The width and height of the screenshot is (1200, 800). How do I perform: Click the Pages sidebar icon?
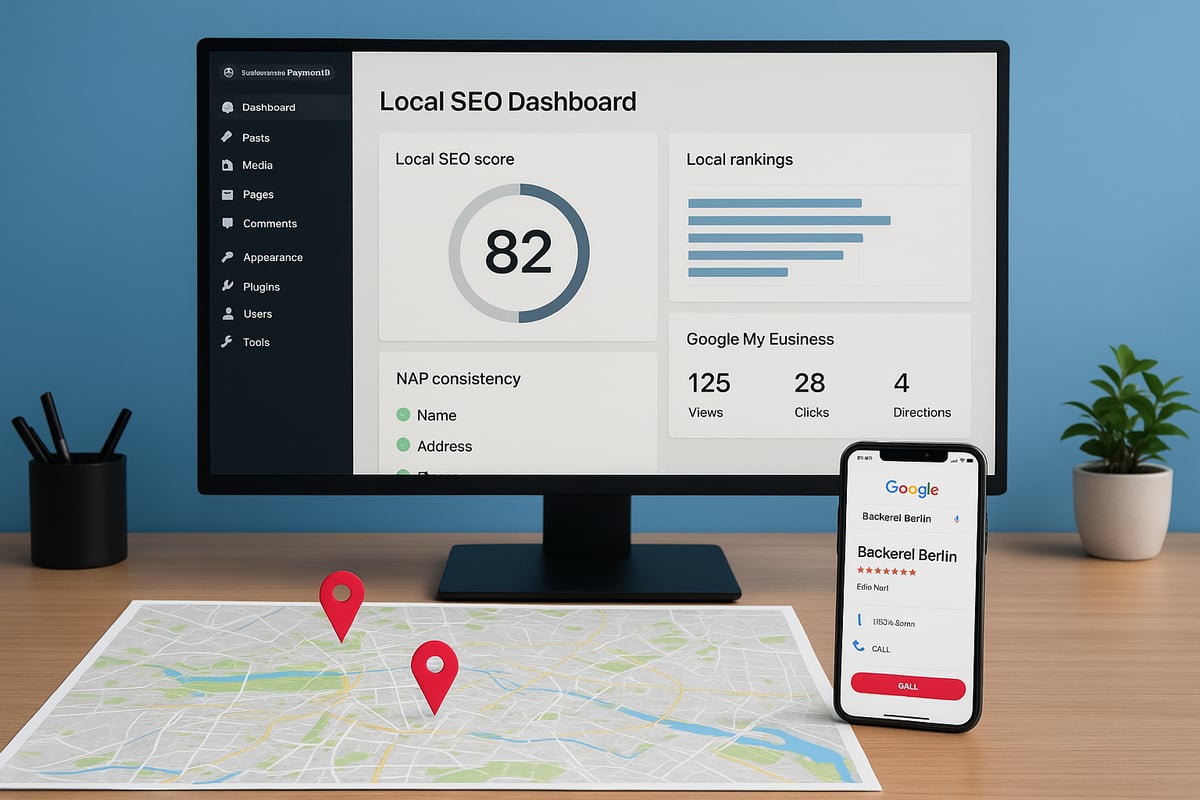[x=229, y=194]
